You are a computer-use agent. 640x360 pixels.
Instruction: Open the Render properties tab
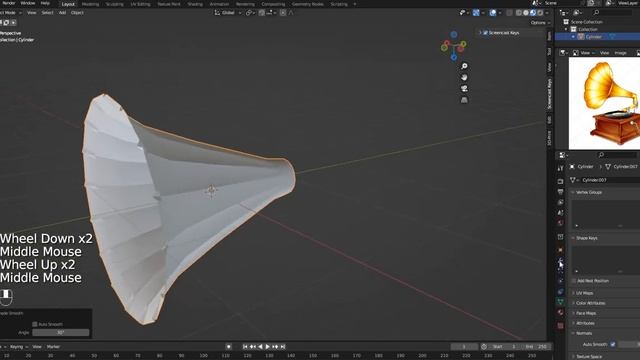point(560,181)
